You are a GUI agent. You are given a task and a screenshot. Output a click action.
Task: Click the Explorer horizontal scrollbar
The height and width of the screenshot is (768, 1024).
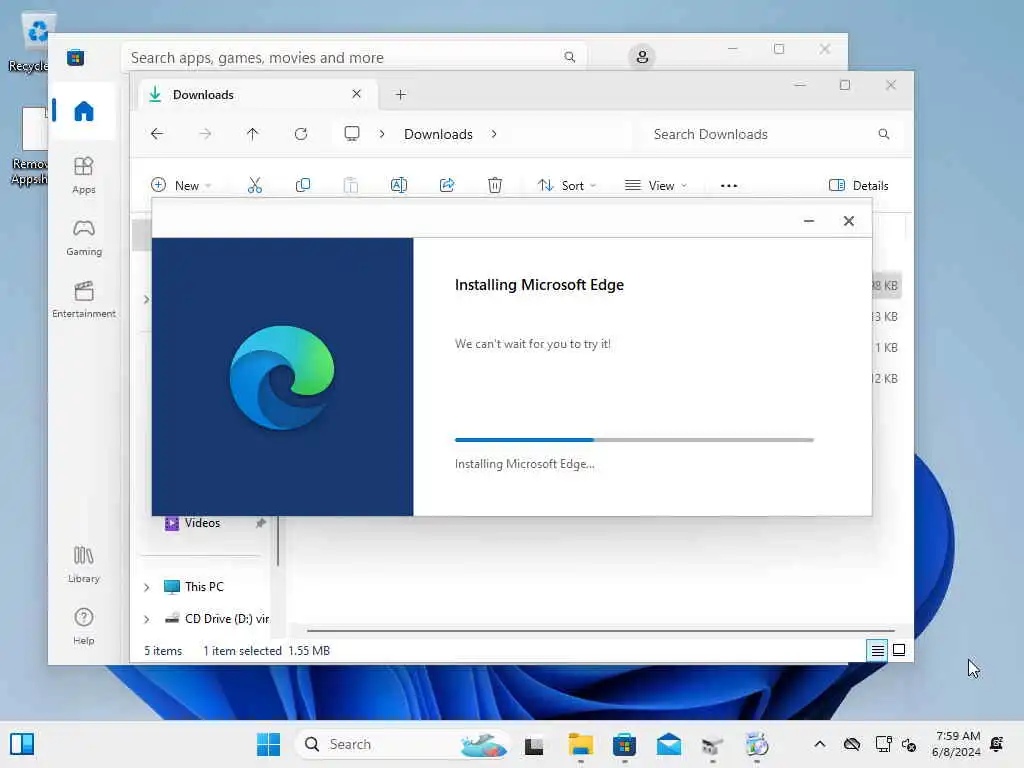[600, 631]
